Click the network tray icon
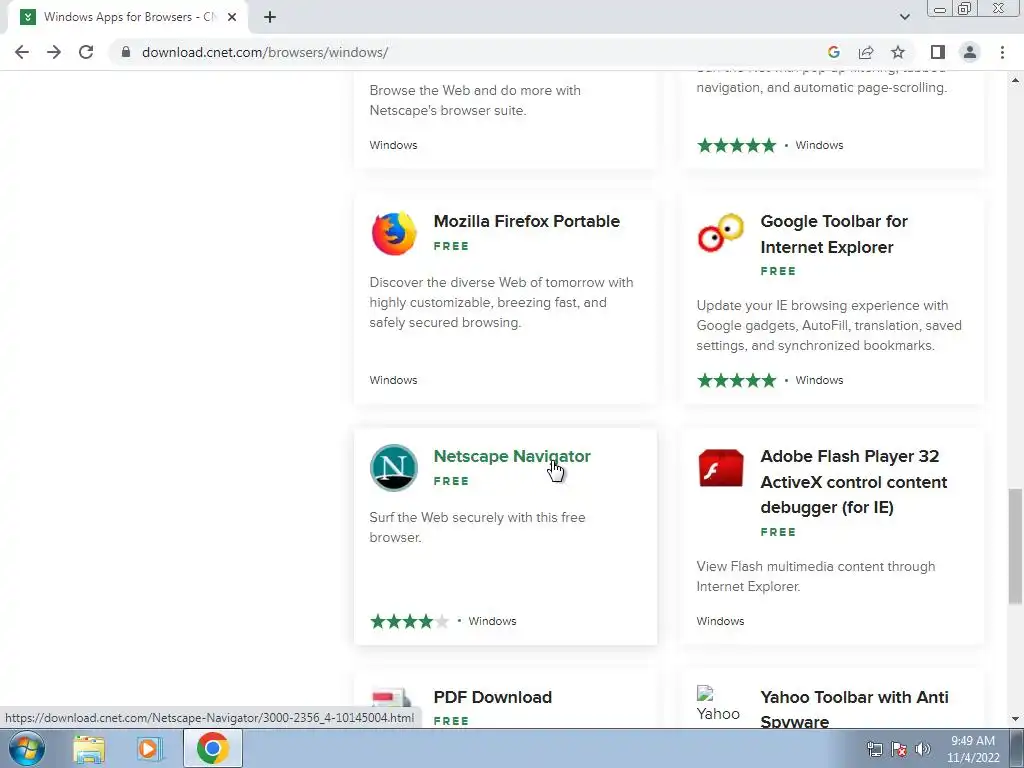1024x768 pixels. tap(874, 750)
